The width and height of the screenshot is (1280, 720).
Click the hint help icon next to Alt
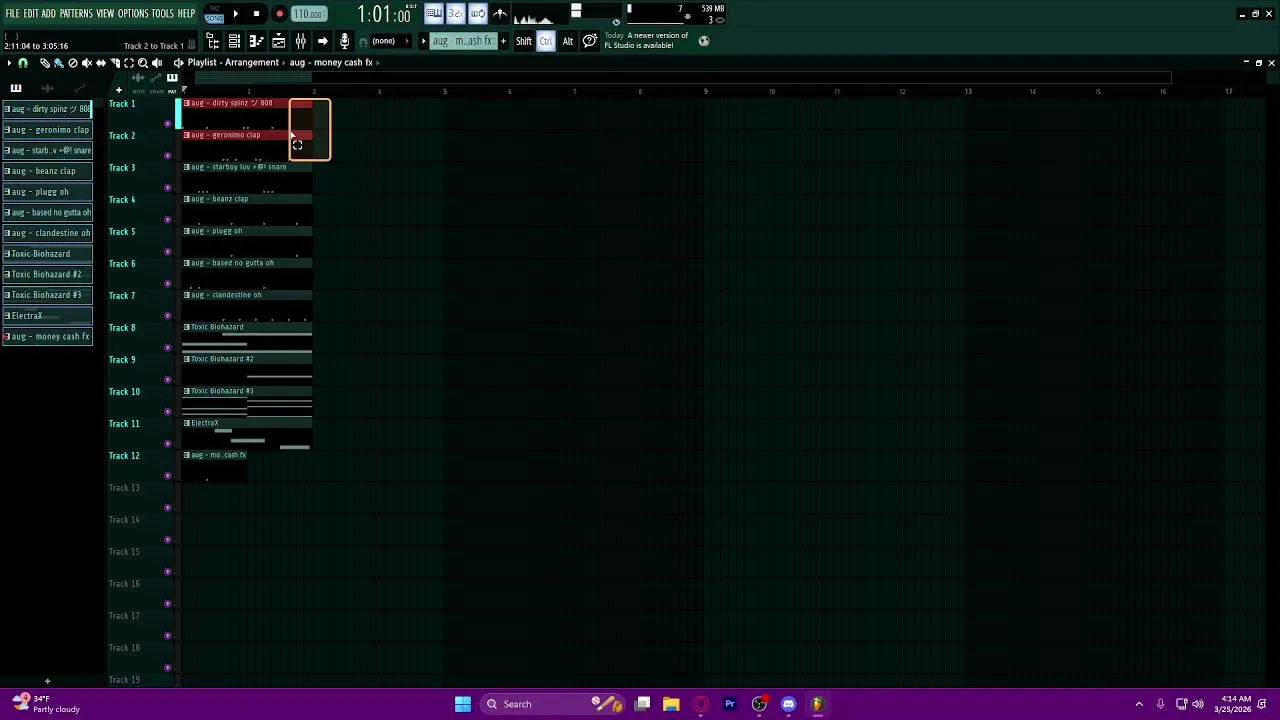tap(590, 41)
